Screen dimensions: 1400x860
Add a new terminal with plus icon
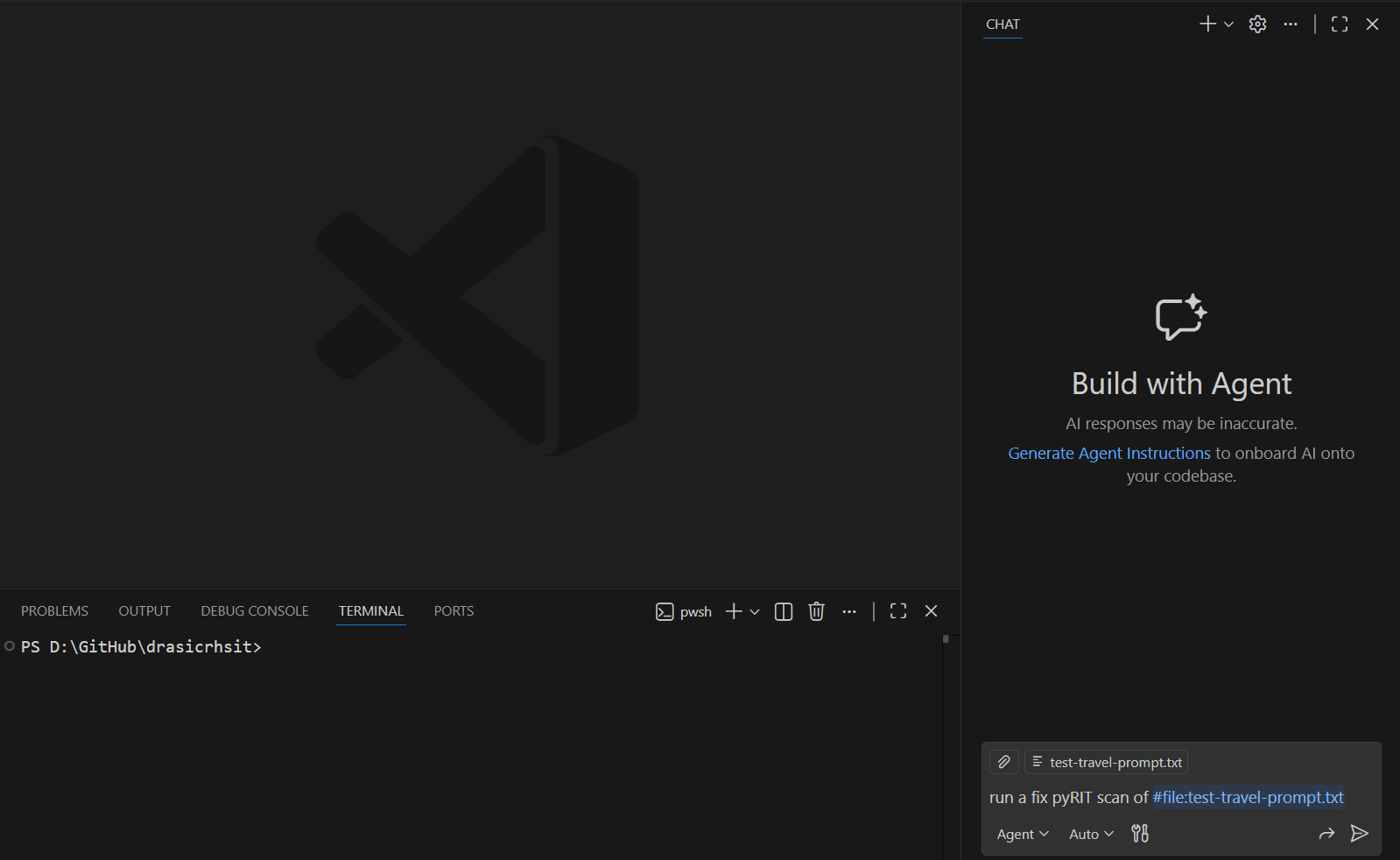pos(734,611)
